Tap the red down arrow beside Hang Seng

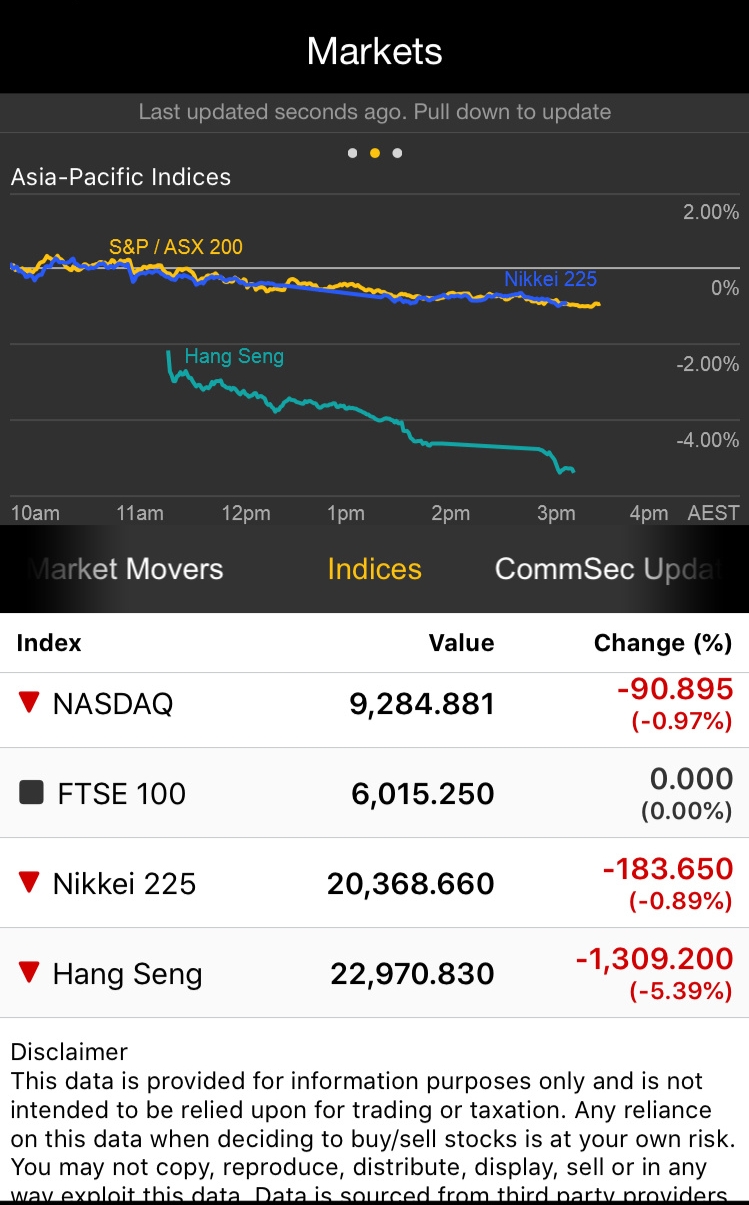tap(29, 972)
